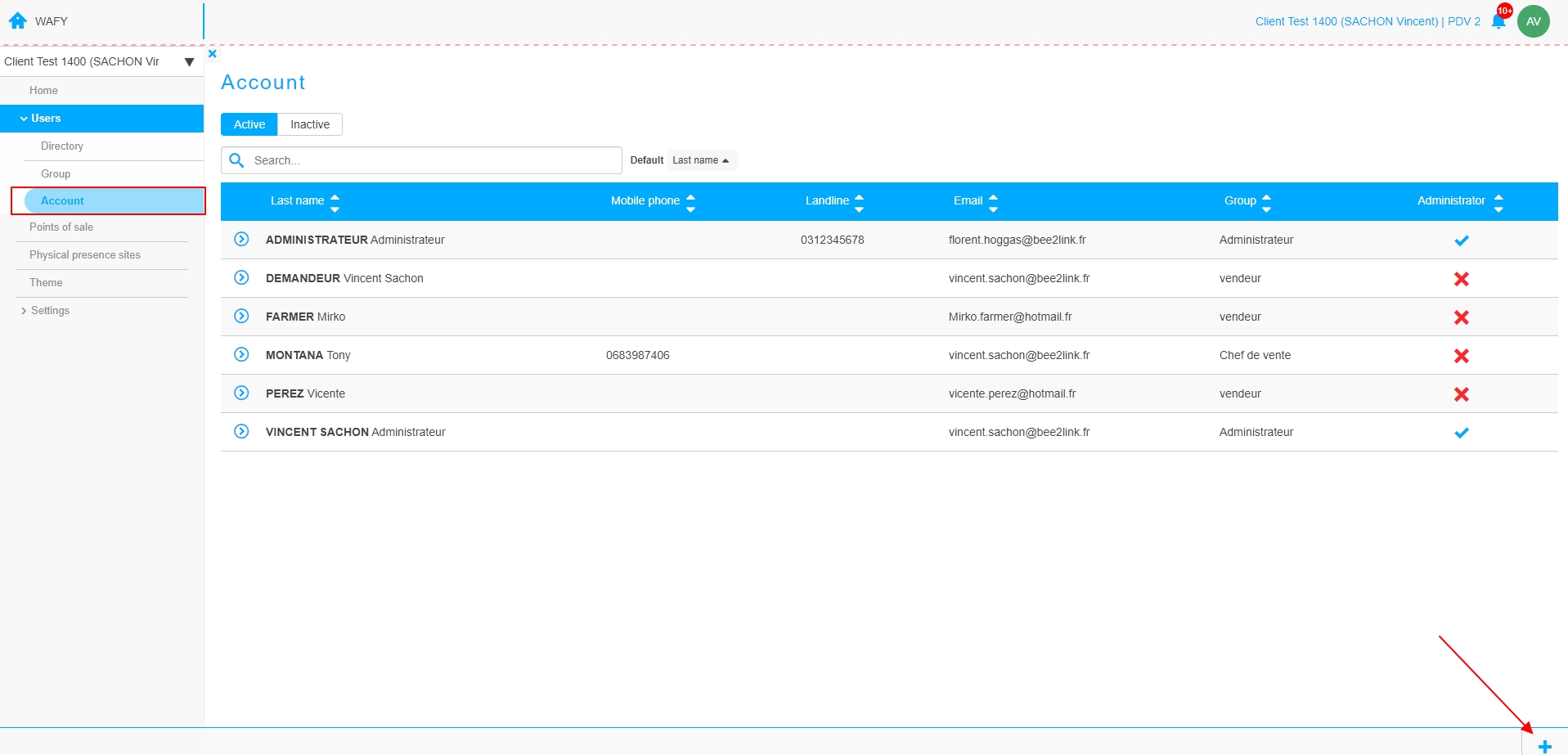Sort by Landline column arrows
The height and width of the screenshot is (755, 1568).
click(859, 203)
